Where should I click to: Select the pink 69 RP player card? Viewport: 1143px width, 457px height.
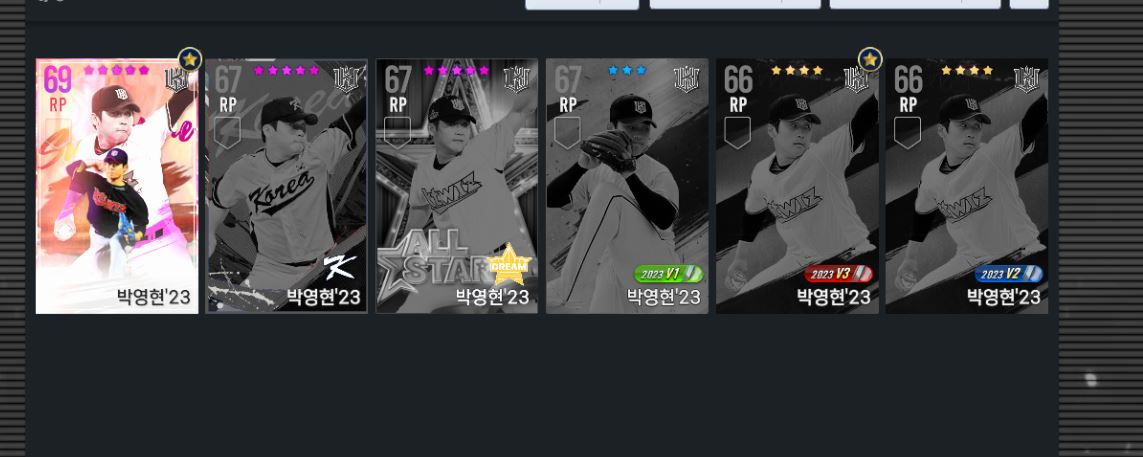coord(117,186)
